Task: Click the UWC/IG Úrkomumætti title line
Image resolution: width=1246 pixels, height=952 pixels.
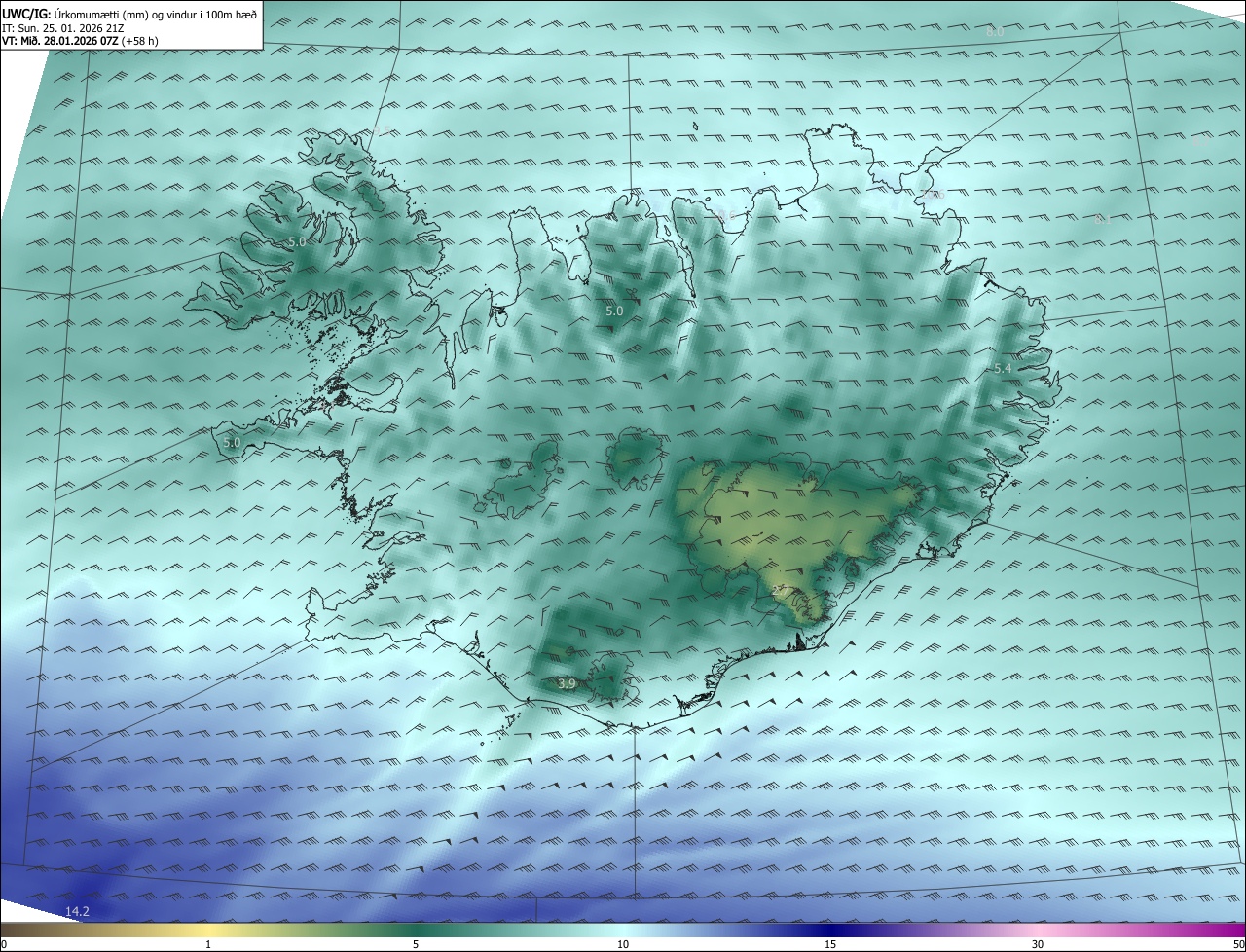Action: 130,14
